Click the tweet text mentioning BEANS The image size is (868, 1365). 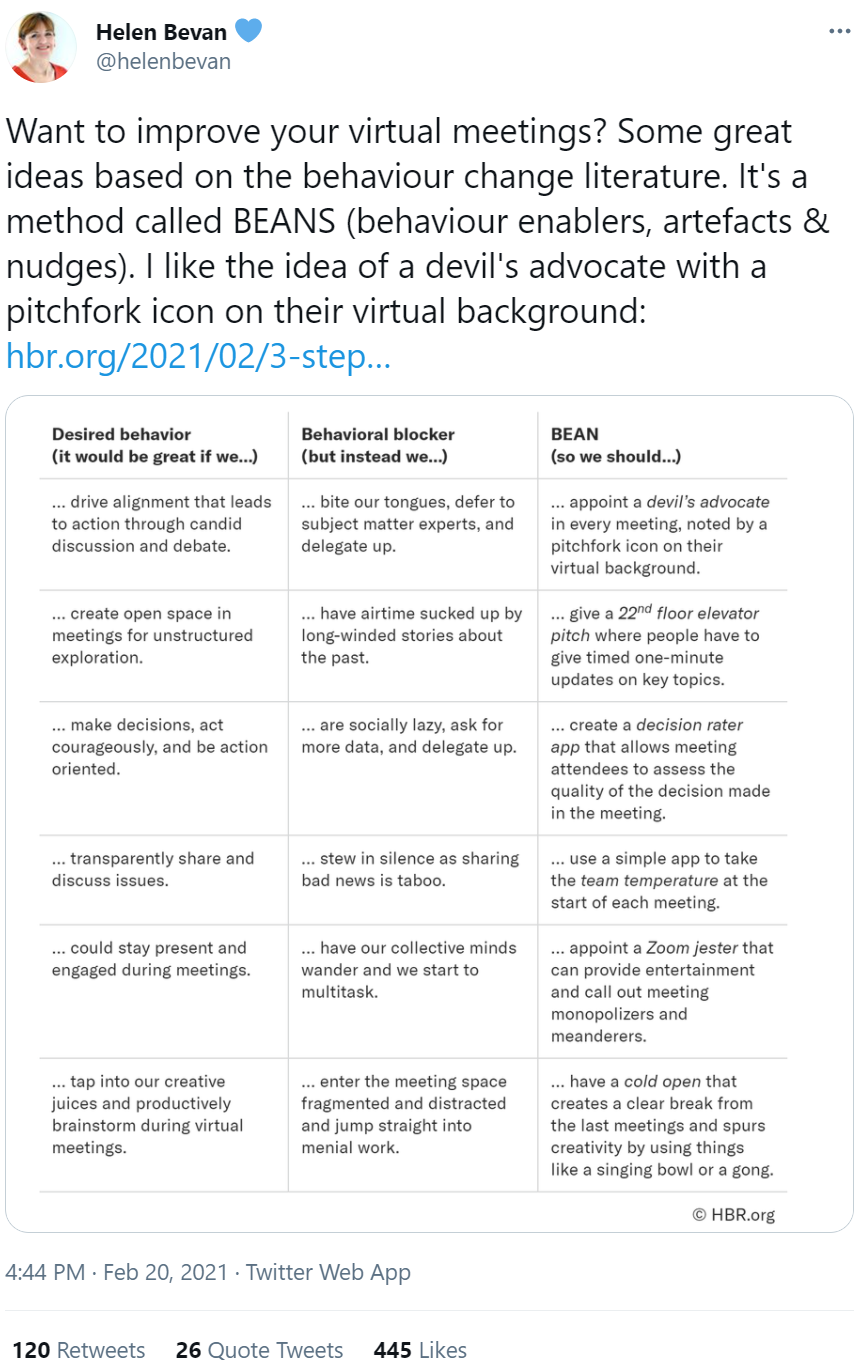pyautogui.click(x=418, y=221)
